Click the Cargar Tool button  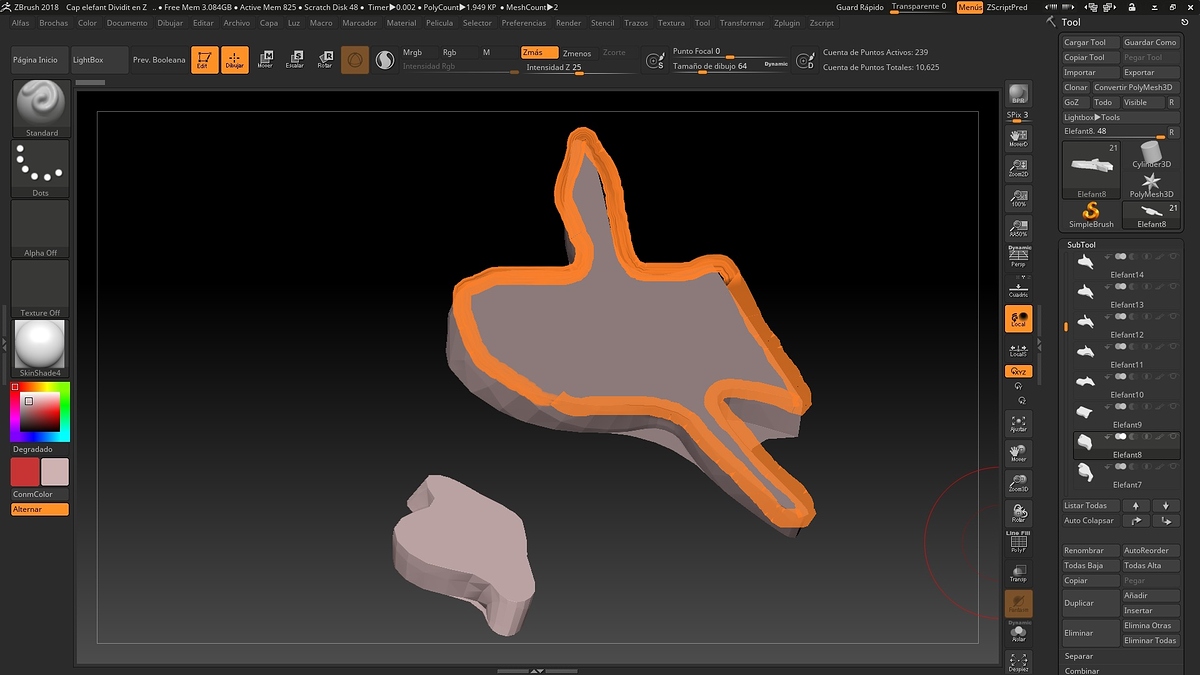coord(1090,42)
